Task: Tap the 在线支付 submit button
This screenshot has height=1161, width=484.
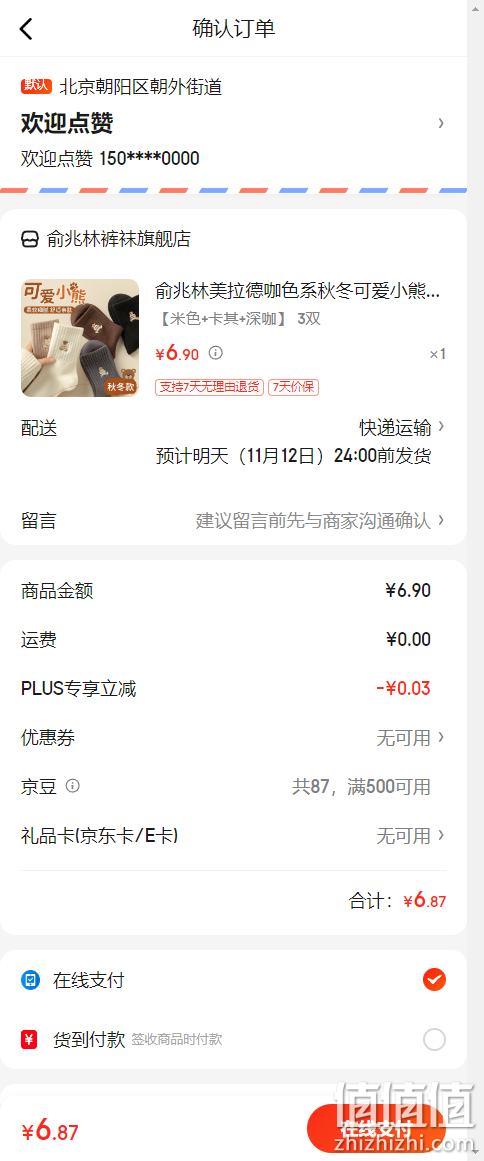Action: coord(376,1130)
